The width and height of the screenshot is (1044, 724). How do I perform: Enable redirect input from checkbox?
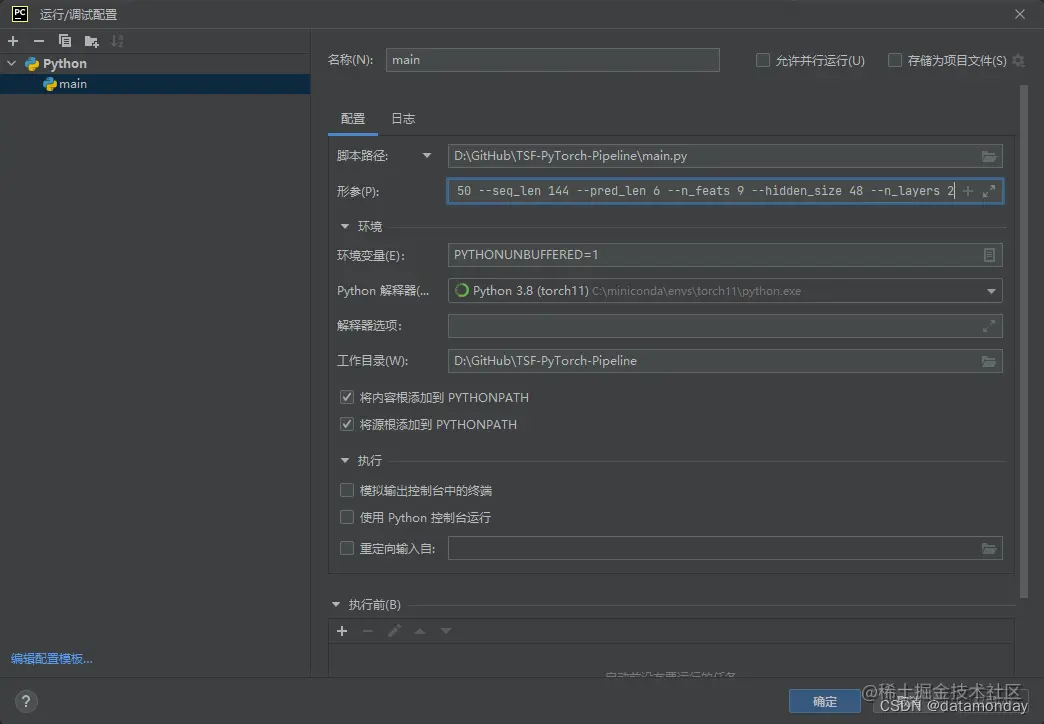tap(347, 548)
